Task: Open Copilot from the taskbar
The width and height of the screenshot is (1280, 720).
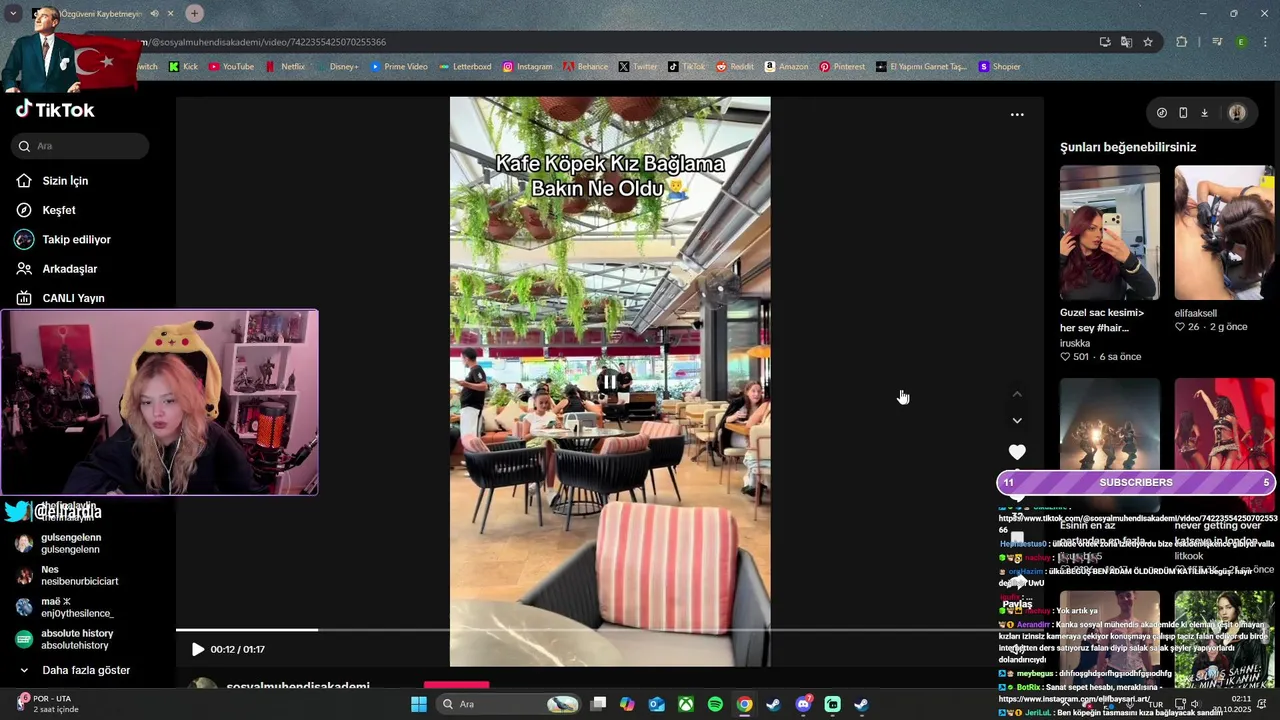Action: click(627, 704)
